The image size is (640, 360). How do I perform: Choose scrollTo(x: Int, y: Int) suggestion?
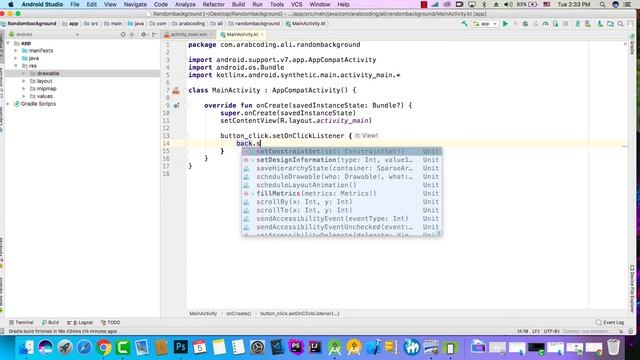coord(342,210)
